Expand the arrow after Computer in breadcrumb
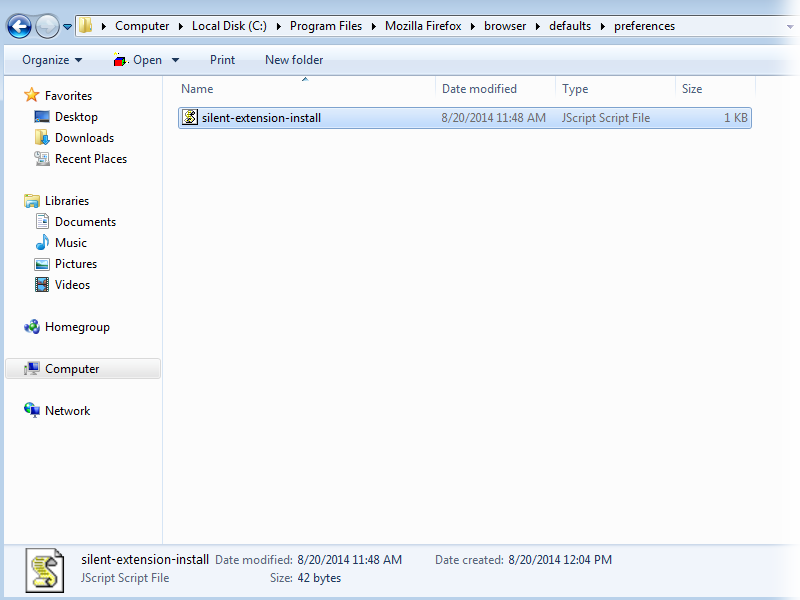This screenshot has height=600, width=800. pyautogui.click(x=181, y=27)
